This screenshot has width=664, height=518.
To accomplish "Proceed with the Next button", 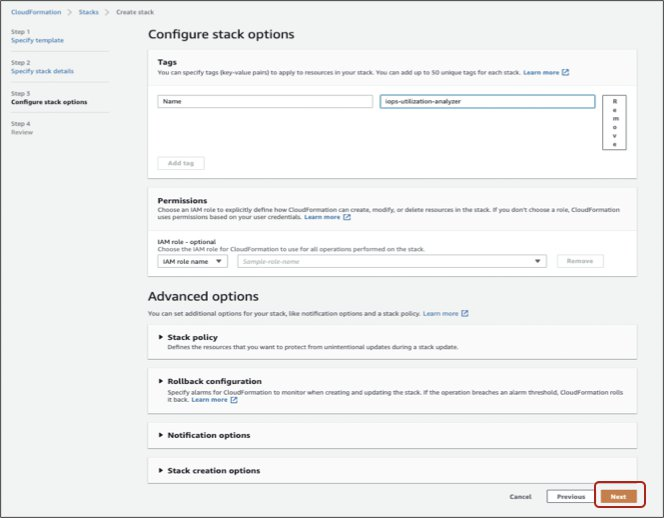I will point(619,496).
